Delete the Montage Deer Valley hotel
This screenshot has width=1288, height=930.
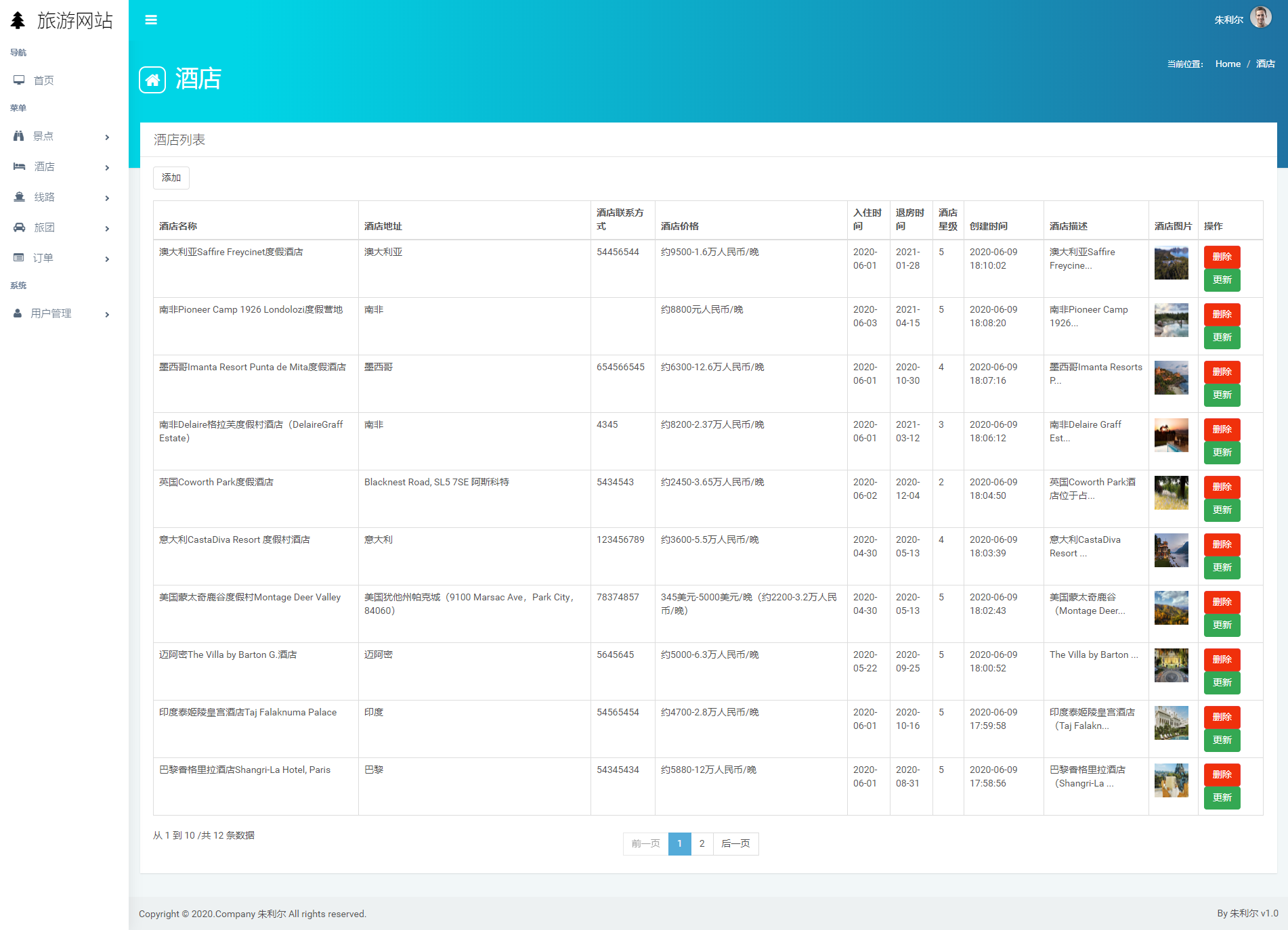click(x=1222, y=602)
